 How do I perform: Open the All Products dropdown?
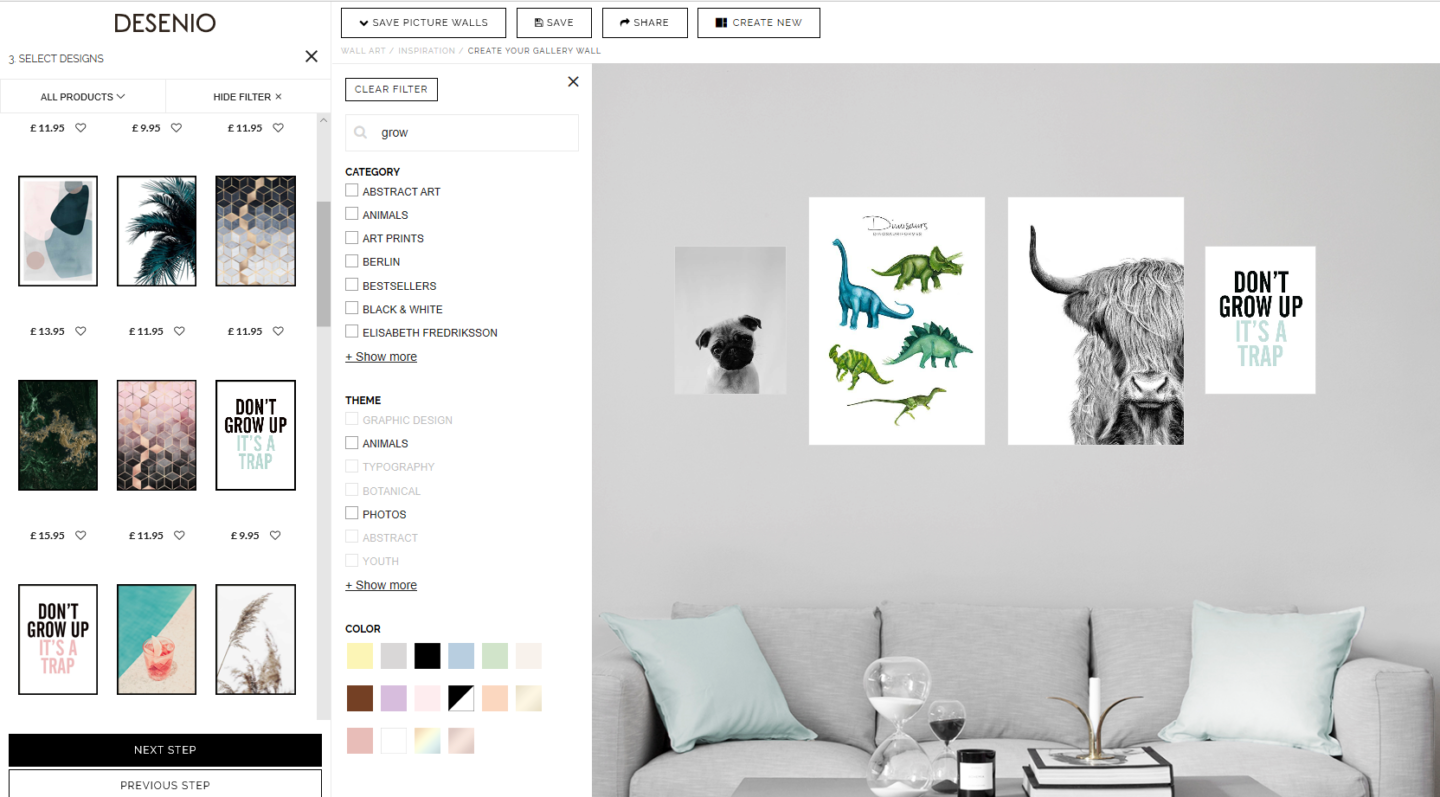click(83, 97)
